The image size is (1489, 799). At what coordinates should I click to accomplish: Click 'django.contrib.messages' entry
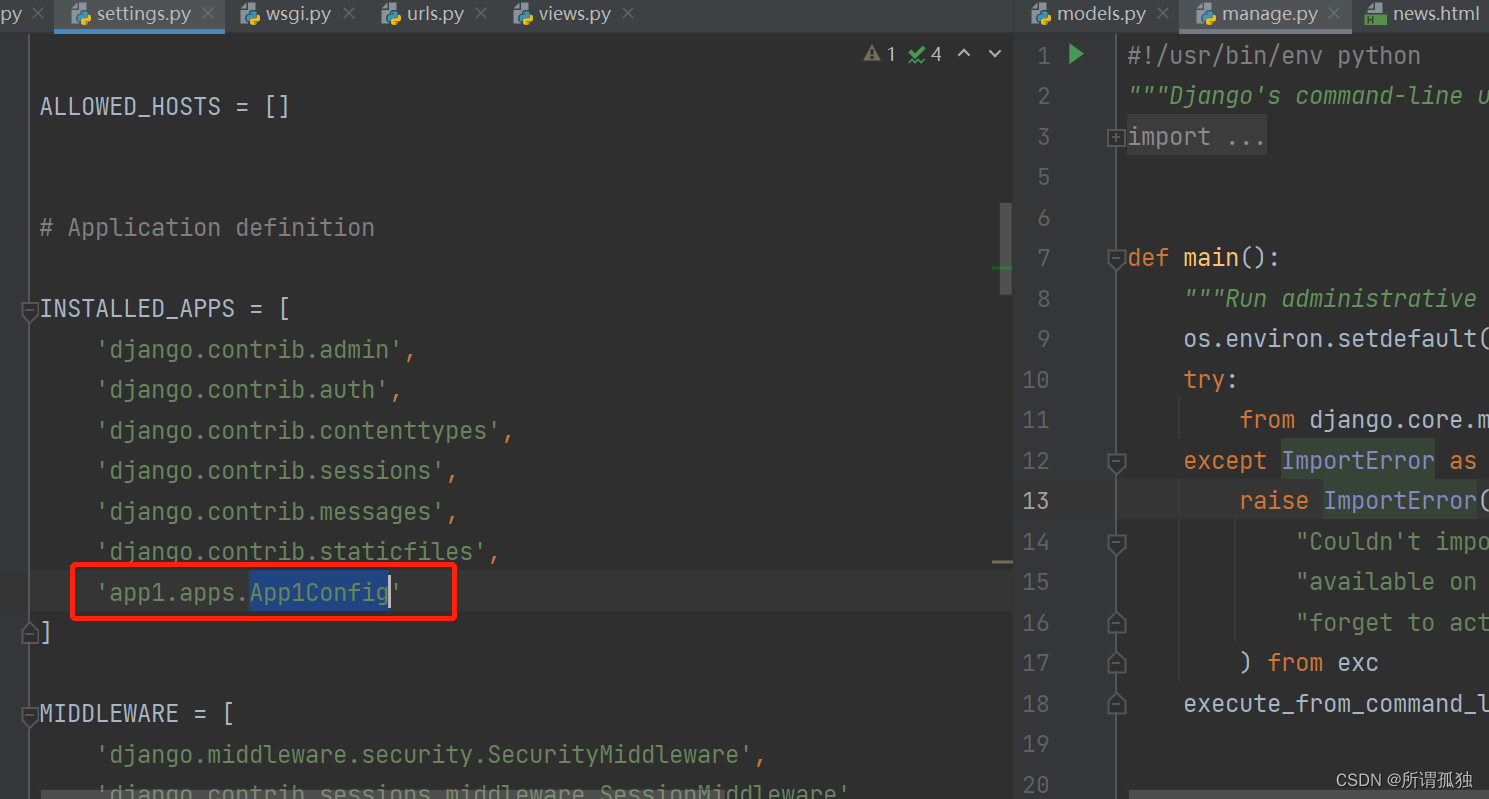click(x=277, y=512)
